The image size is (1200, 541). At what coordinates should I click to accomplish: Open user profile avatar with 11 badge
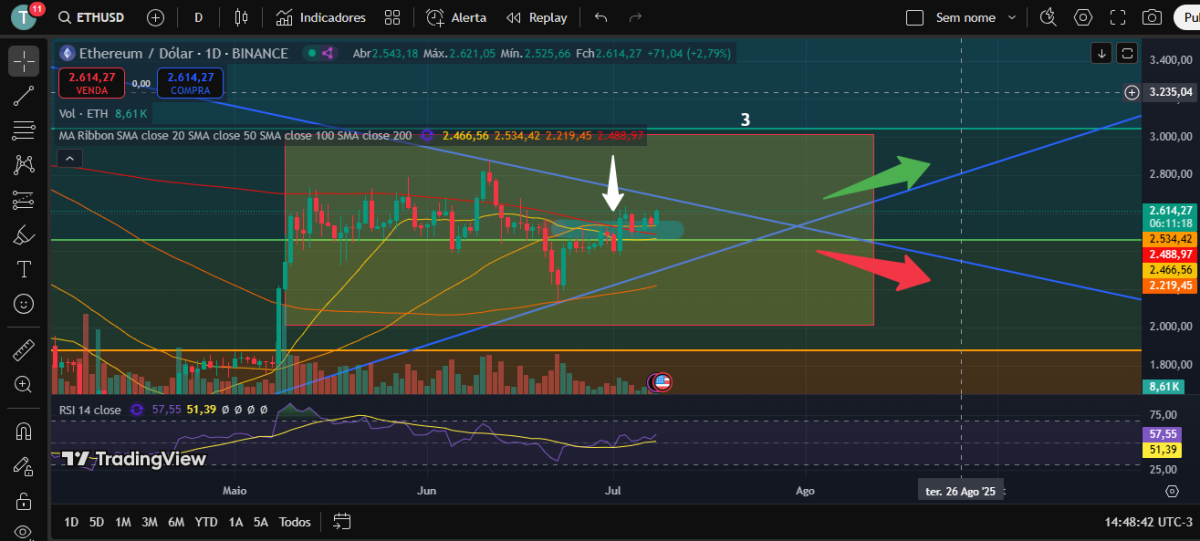pyautogui.click(x=24, y=18)
